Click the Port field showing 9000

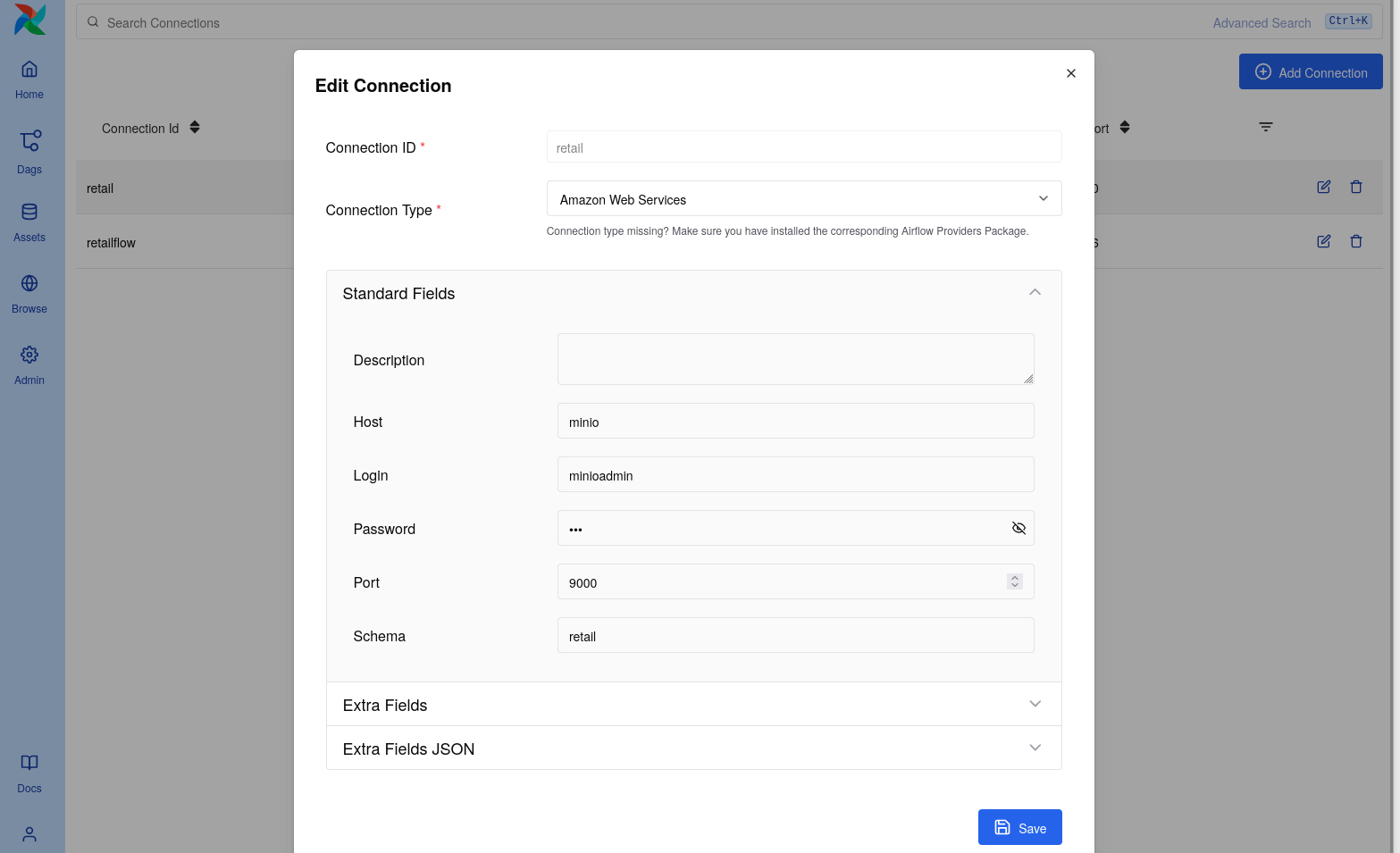pos(796,581)
